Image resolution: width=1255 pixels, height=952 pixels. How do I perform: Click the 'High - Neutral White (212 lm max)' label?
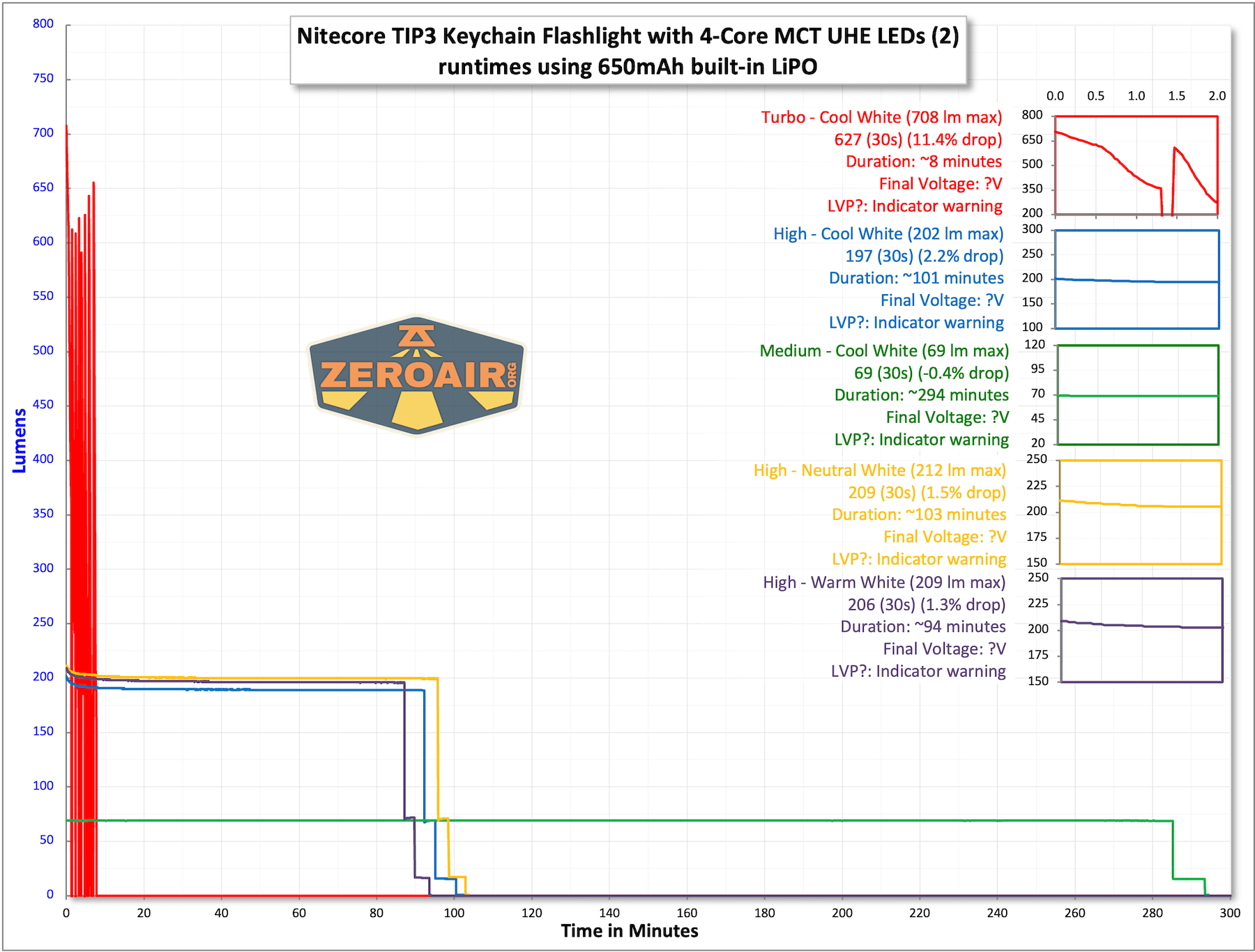point(880,470)
